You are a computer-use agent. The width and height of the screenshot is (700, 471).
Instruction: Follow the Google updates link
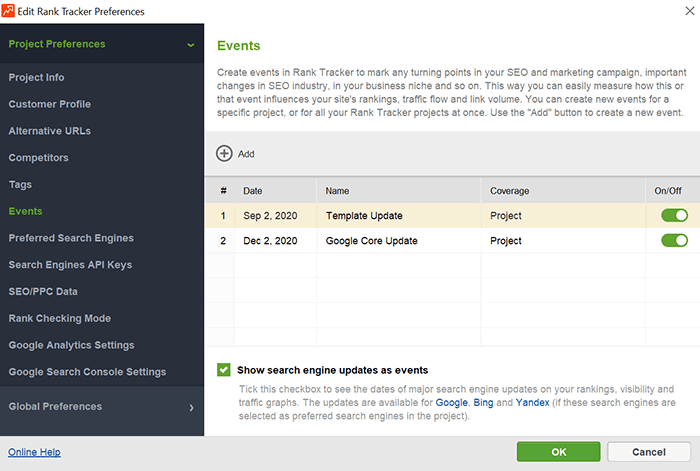(451, 402)
